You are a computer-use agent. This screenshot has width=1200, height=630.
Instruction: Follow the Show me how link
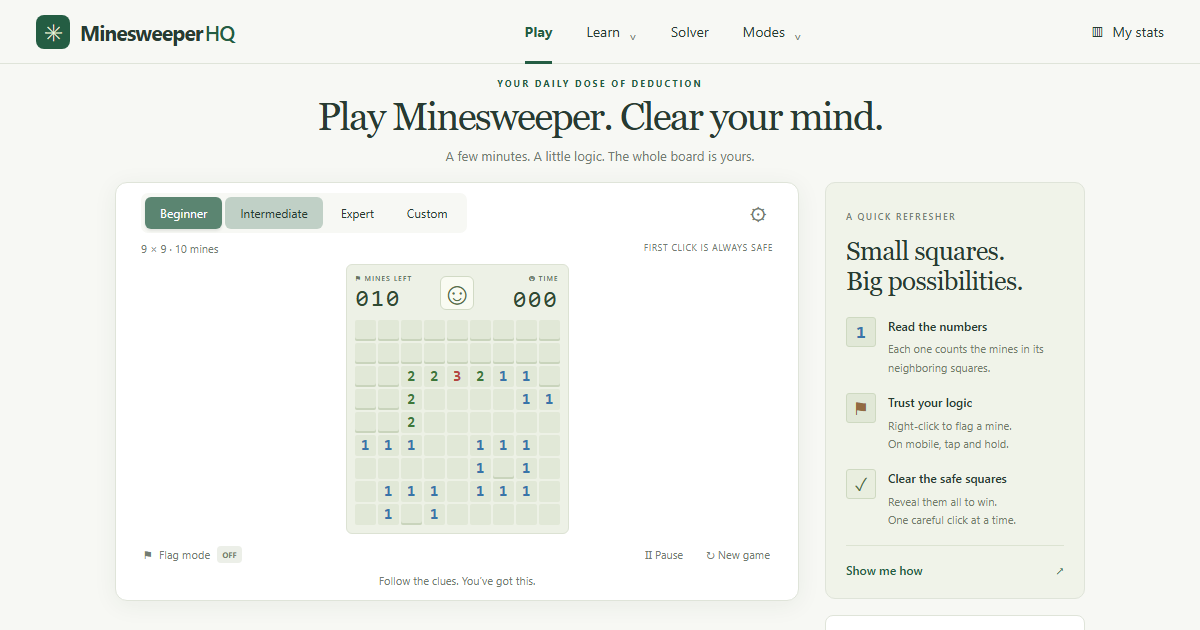pyautogui.click(x=955, y=571)
